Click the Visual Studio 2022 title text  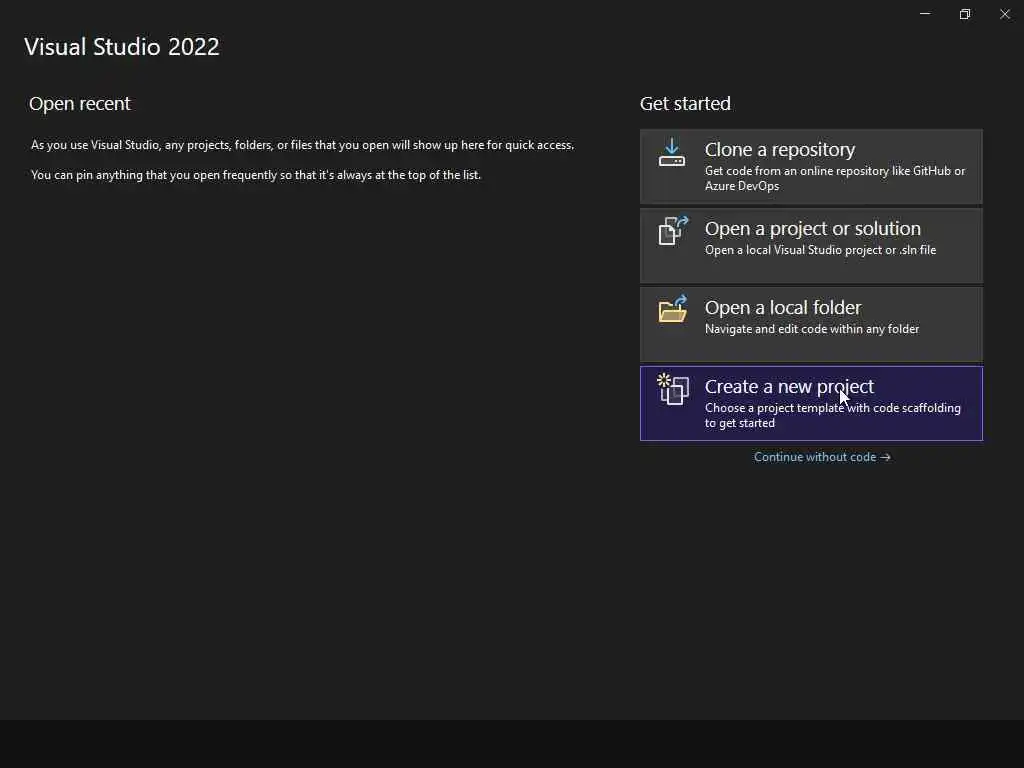(x=121, y=47)
